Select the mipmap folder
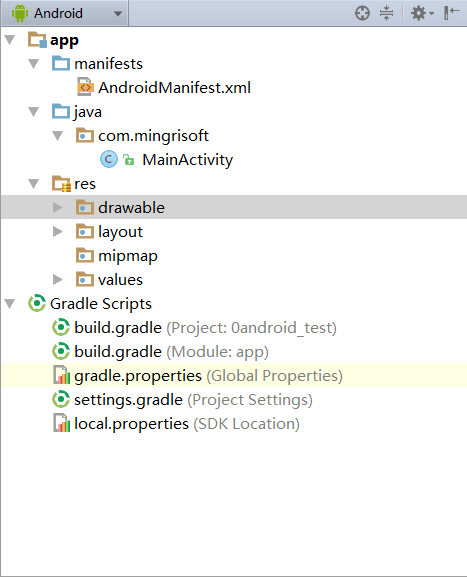 click(x=117, y=256)
